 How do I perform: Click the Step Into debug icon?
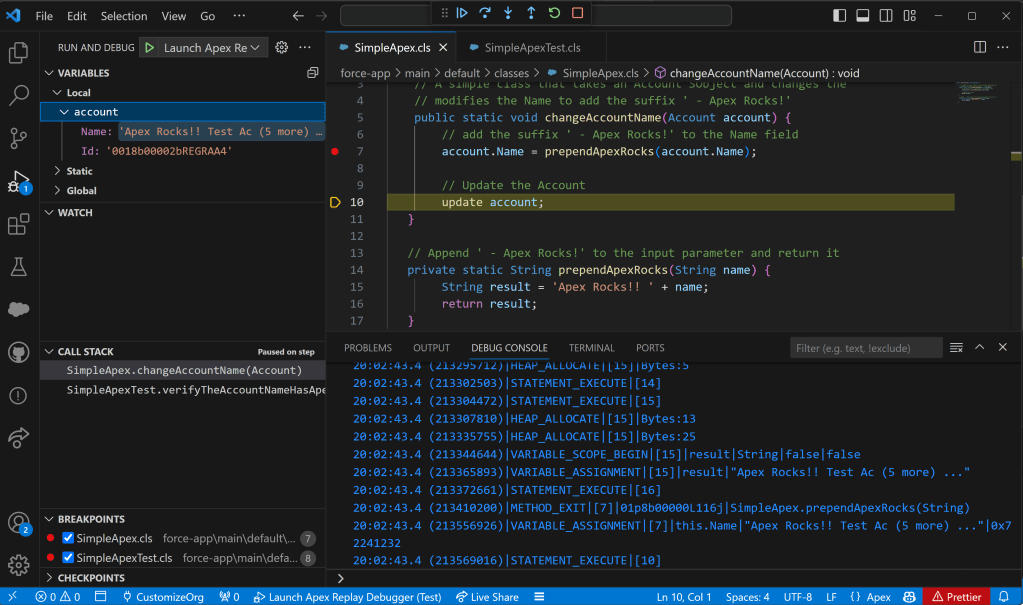point(508,13)
